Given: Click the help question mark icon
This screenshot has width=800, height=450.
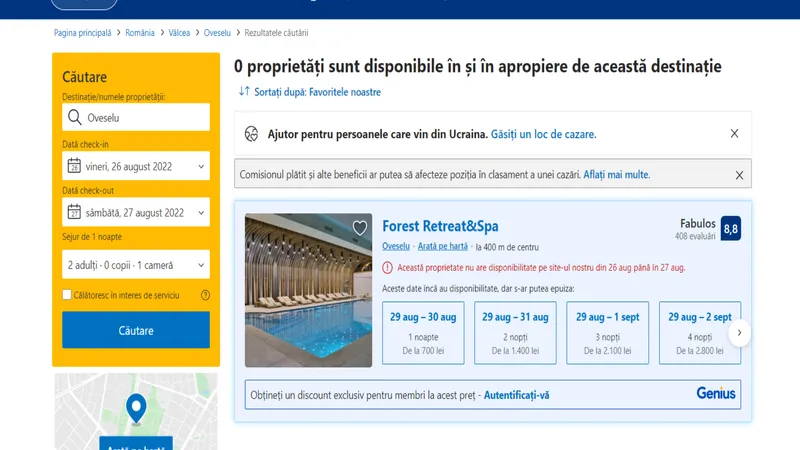Looking at the screenshot, I should pyautogui.click(x=205, y=295).
